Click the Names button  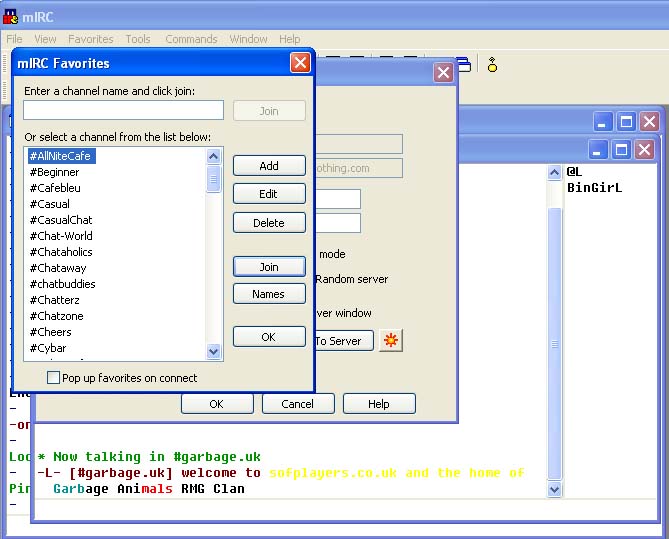click(269, 294)
